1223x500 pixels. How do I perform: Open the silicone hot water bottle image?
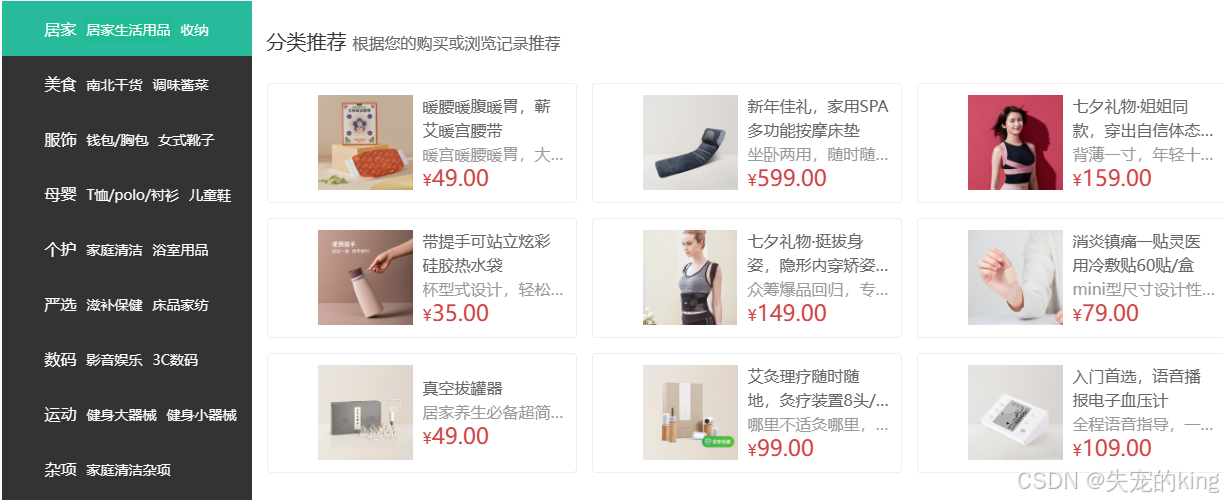coord(365,277)
